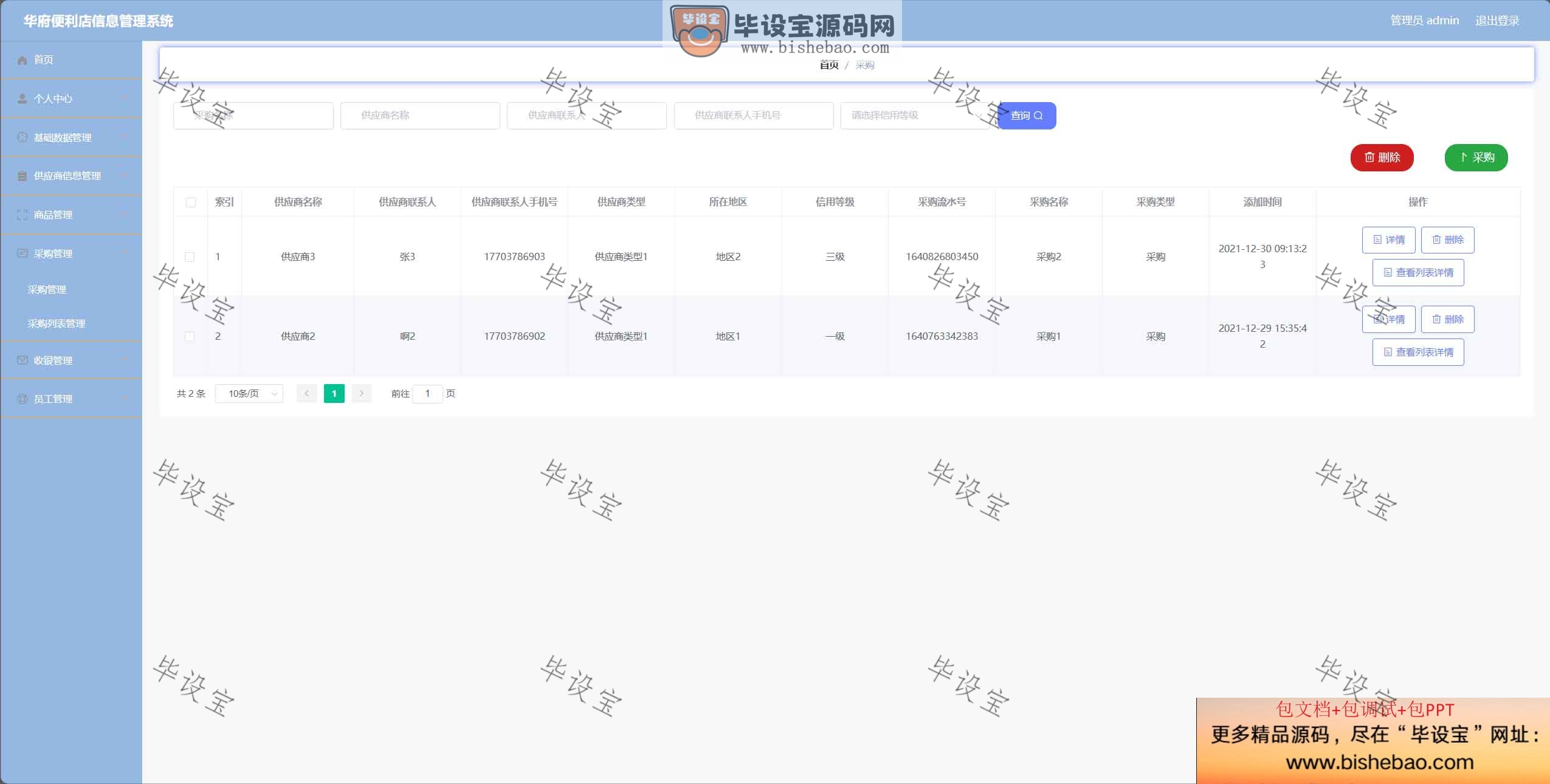This screenshot has height=784, width=1550.
Task: Click the icon beside 员工管理
Action: pyautogui.click(x=22, y=399)
